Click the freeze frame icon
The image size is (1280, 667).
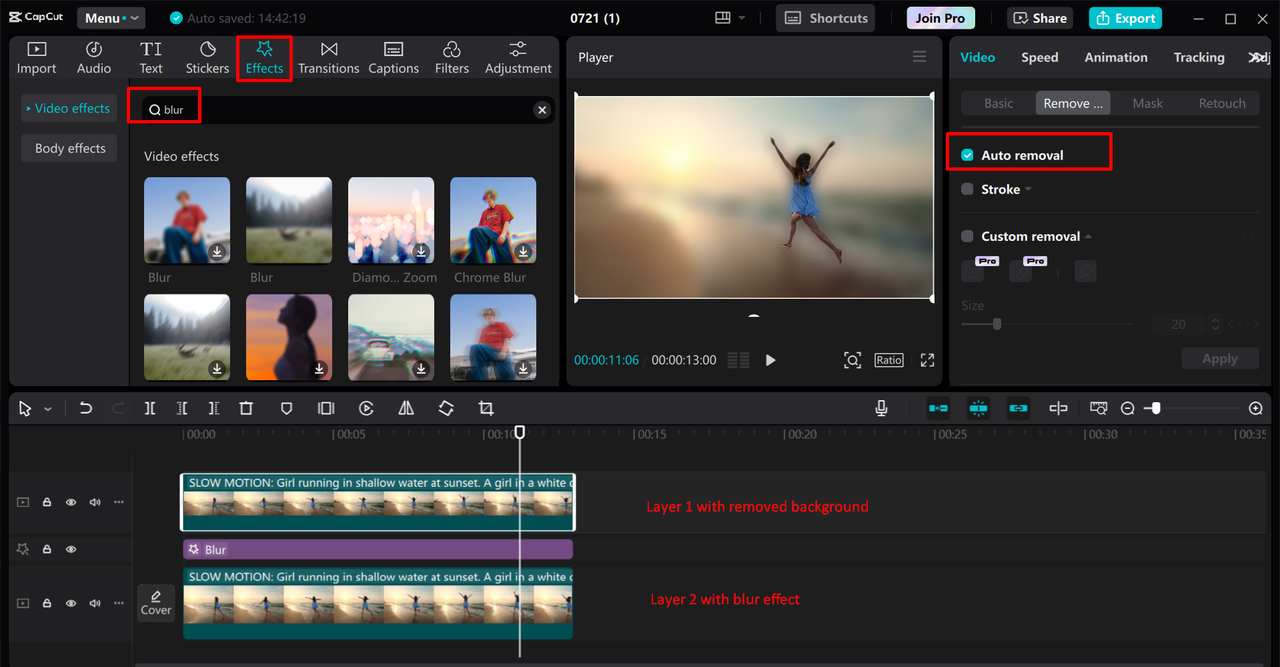[x=326, y=408]
